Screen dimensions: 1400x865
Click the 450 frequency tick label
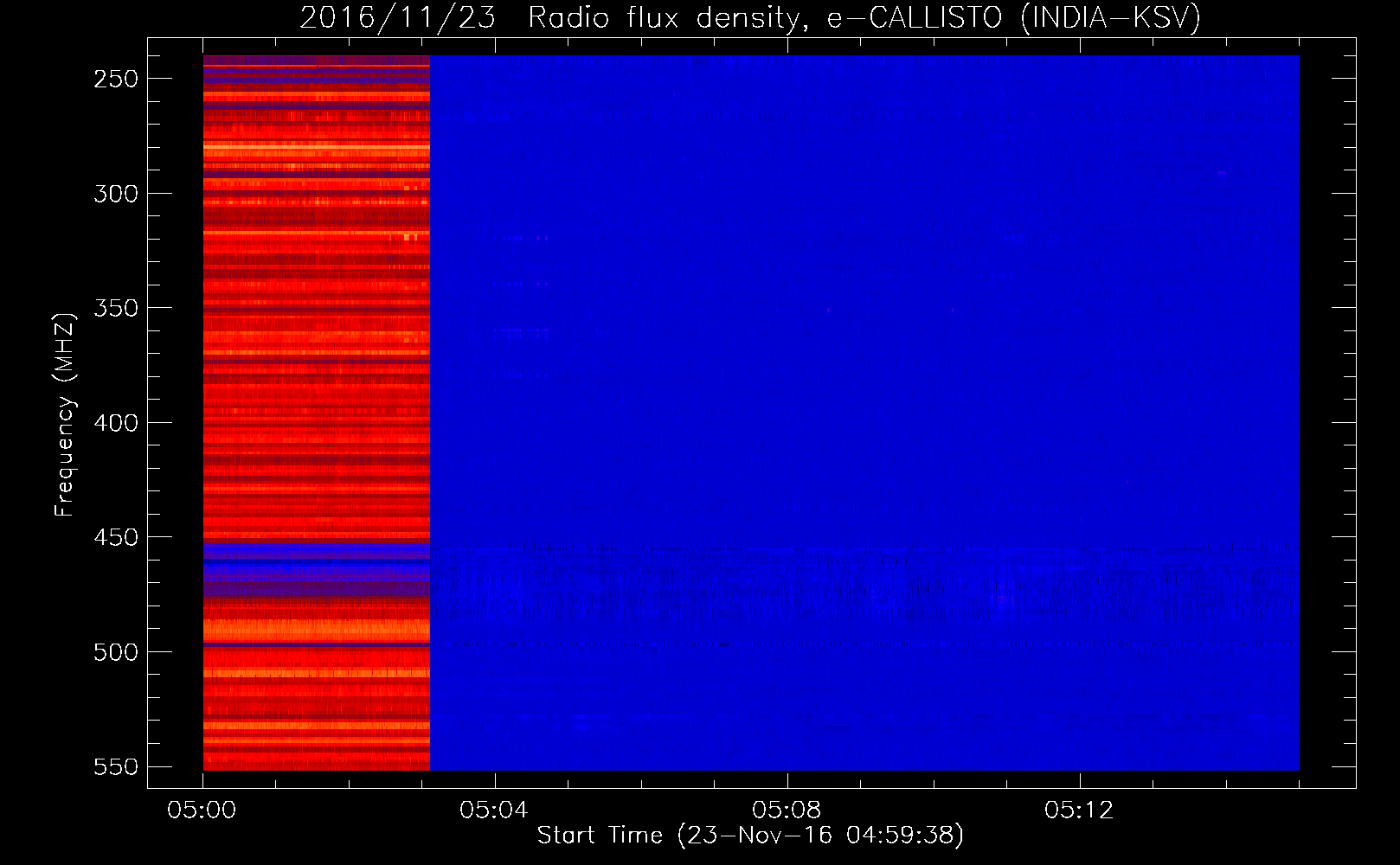point(116,538)
